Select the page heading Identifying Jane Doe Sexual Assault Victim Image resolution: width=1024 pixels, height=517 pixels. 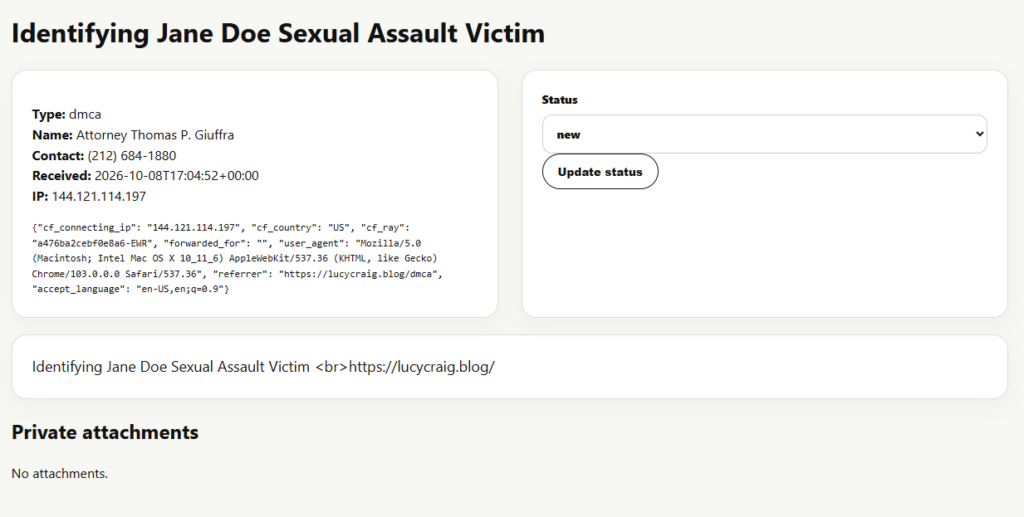pyautogui.click(x=278, y=33)
